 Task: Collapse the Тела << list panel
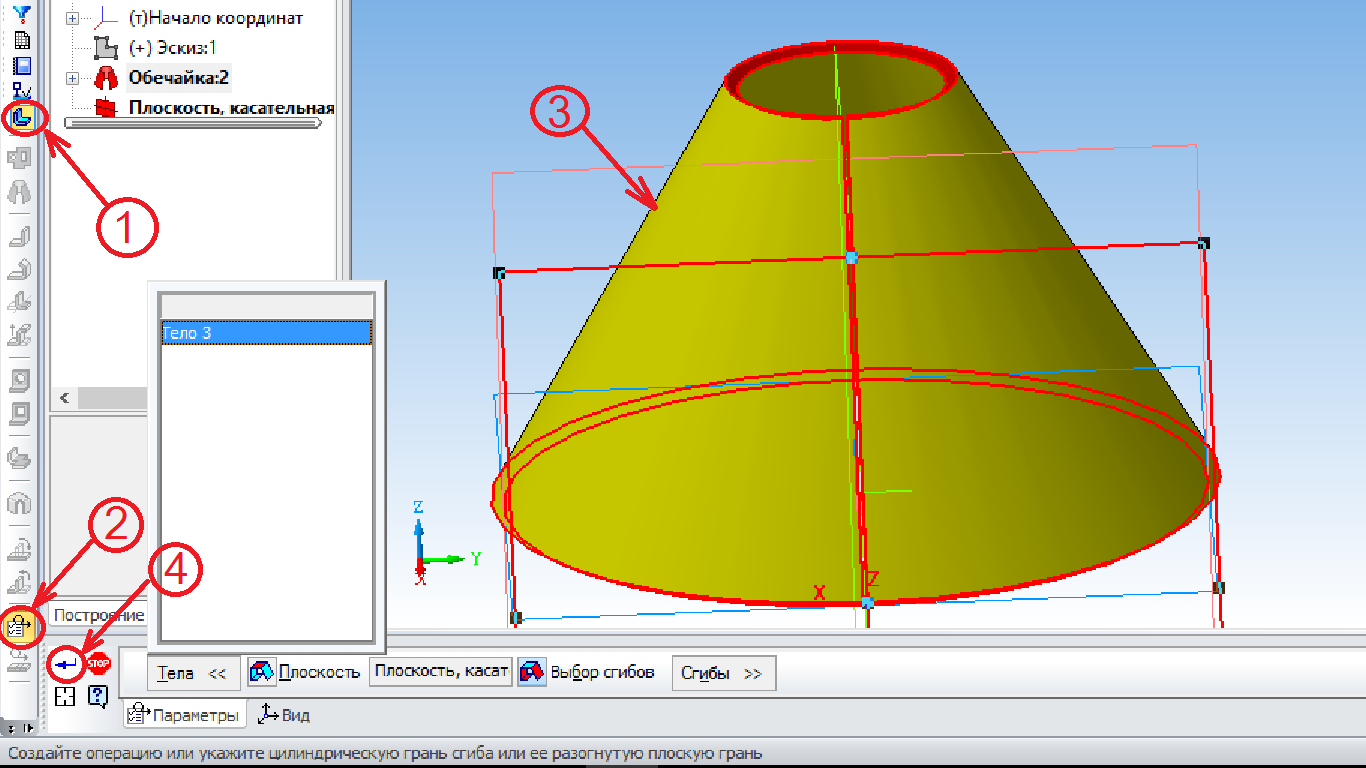tap(194, 673)
